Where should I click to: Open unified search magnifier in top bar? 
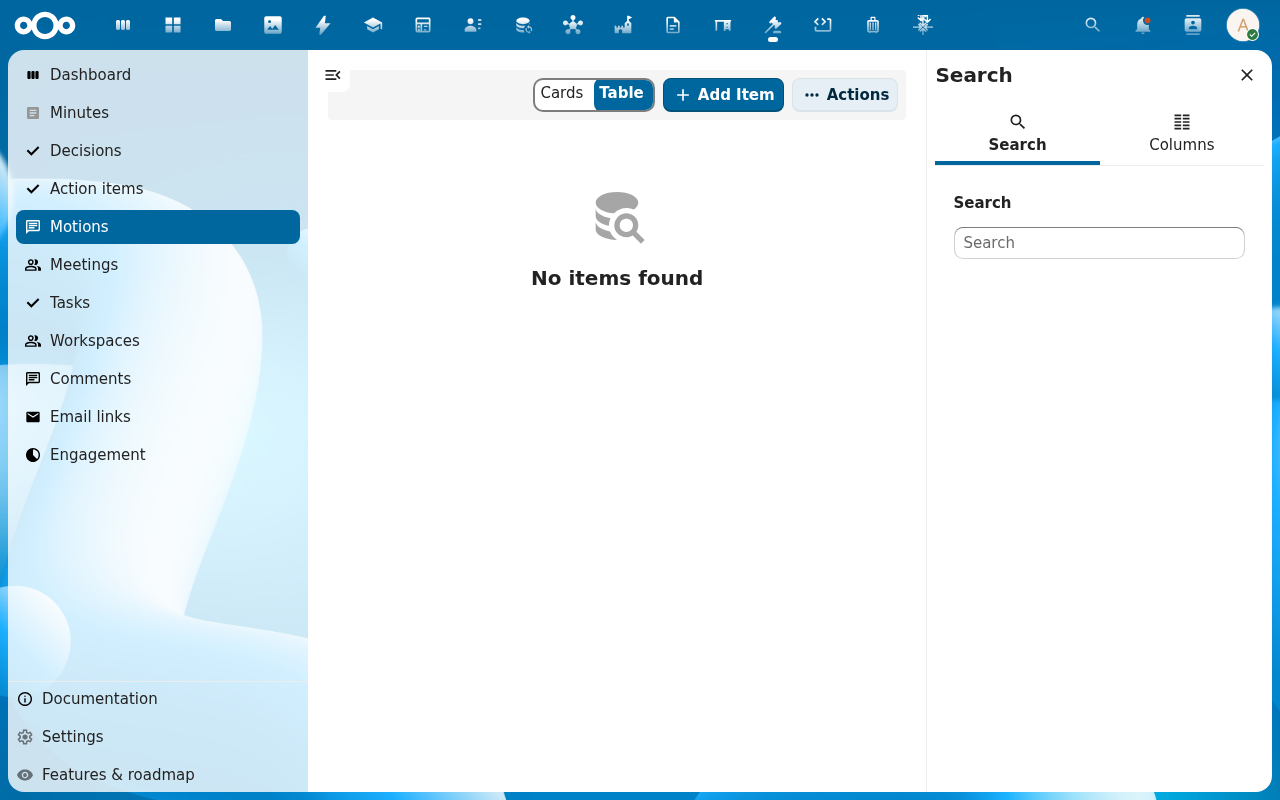(1093, 25)
